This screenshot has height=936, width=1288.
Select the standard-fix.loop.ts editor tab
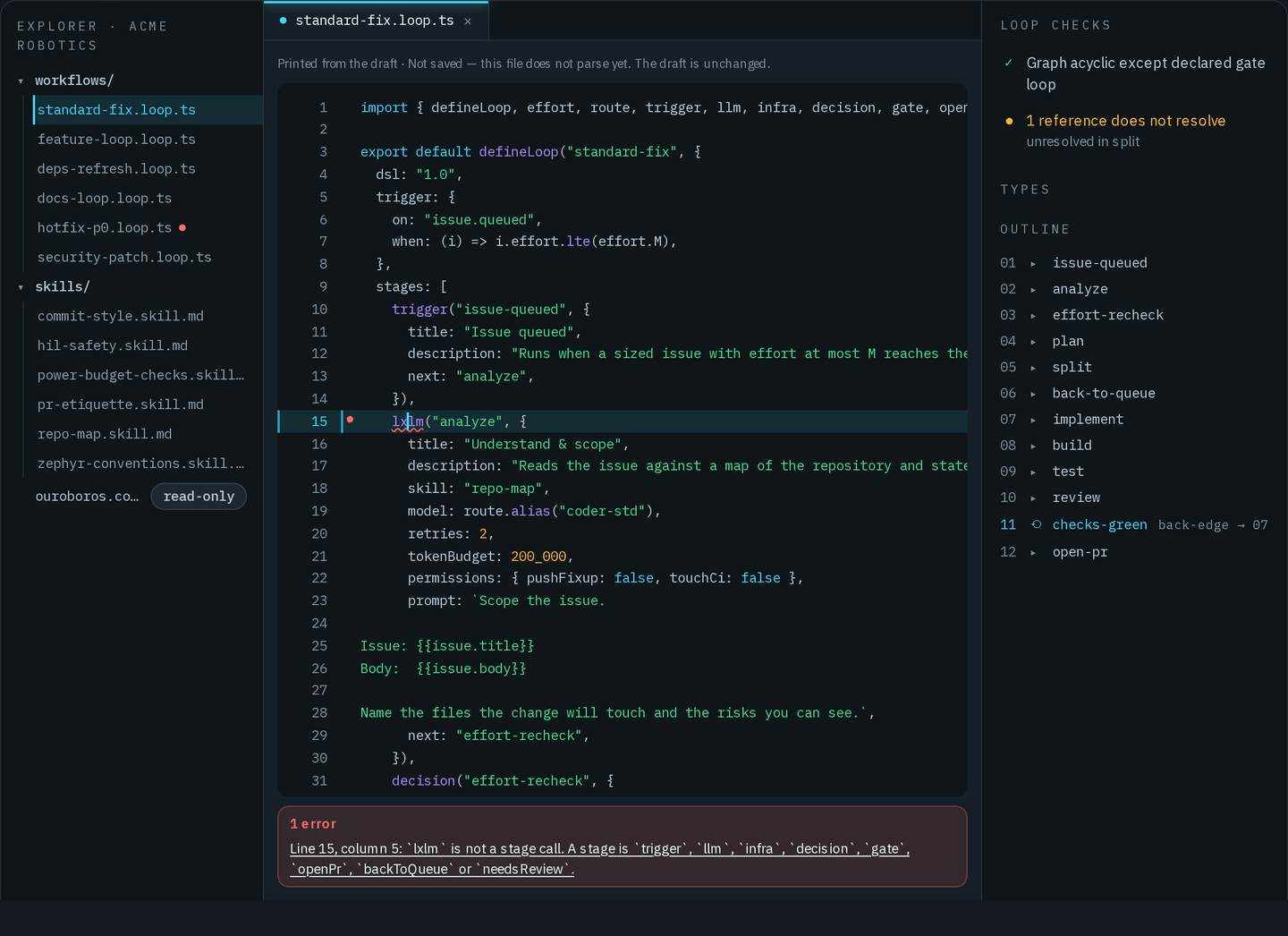coord(376,21)
